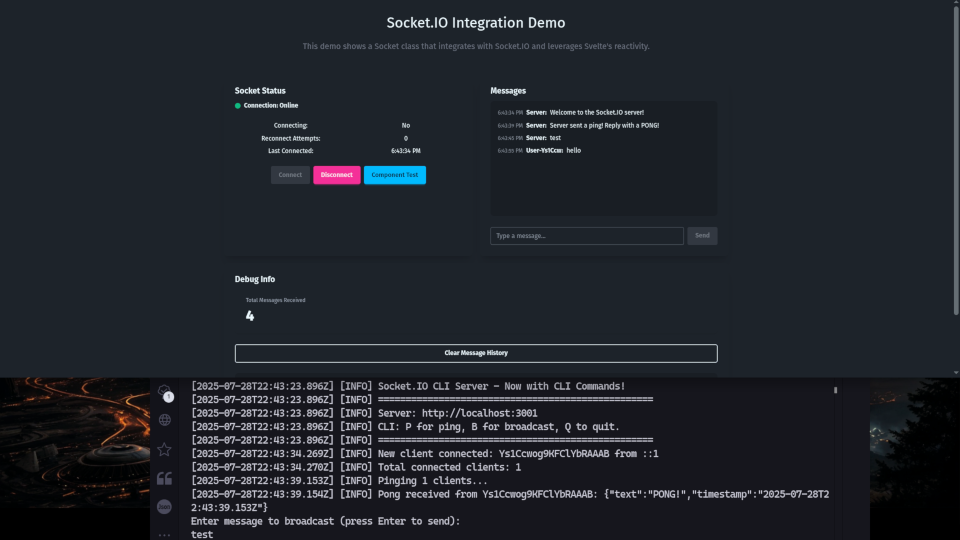
Task: Select the star icon in terminal sidebar
Action: [x=164, y=449]
